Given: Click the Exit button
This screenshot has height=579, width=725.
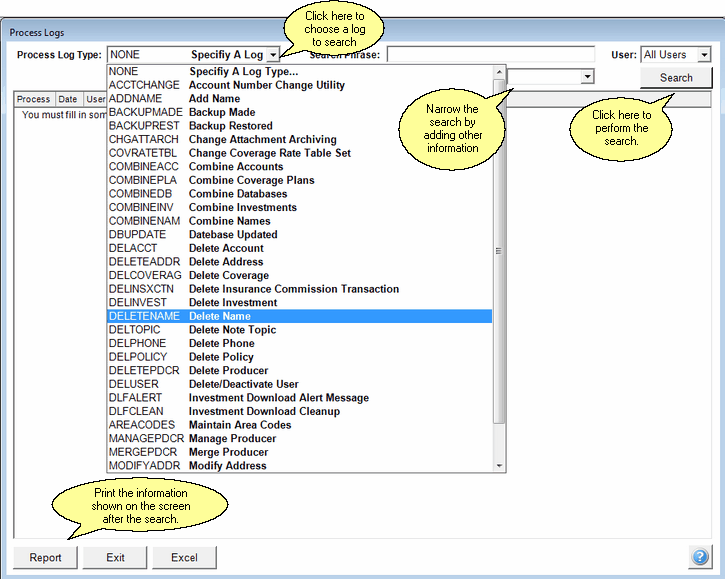Looking at the screenshot, I should [x=115, y=558].
